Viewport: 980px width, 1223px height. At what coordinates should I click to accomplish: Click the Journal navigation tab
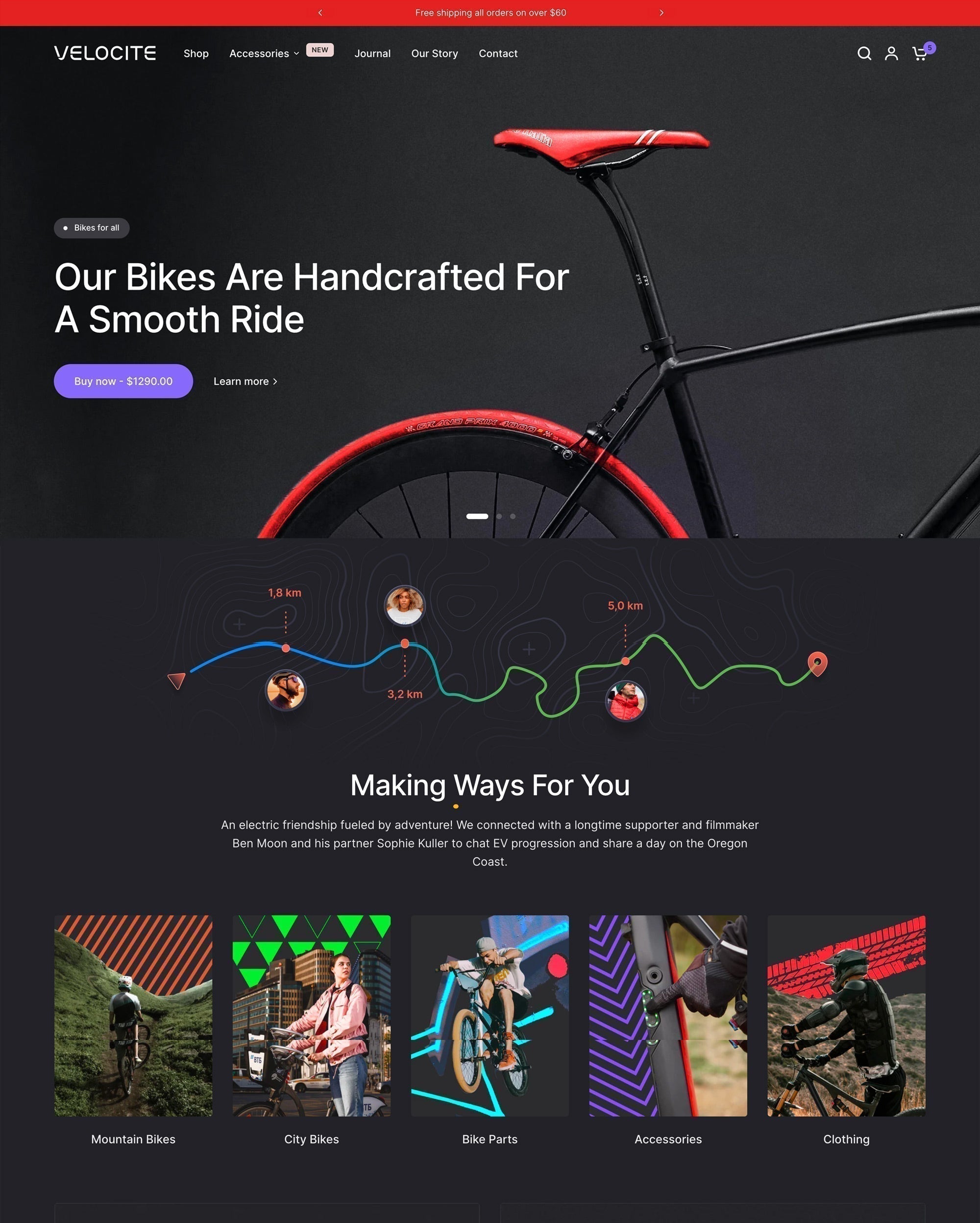[x=372, y=53]
